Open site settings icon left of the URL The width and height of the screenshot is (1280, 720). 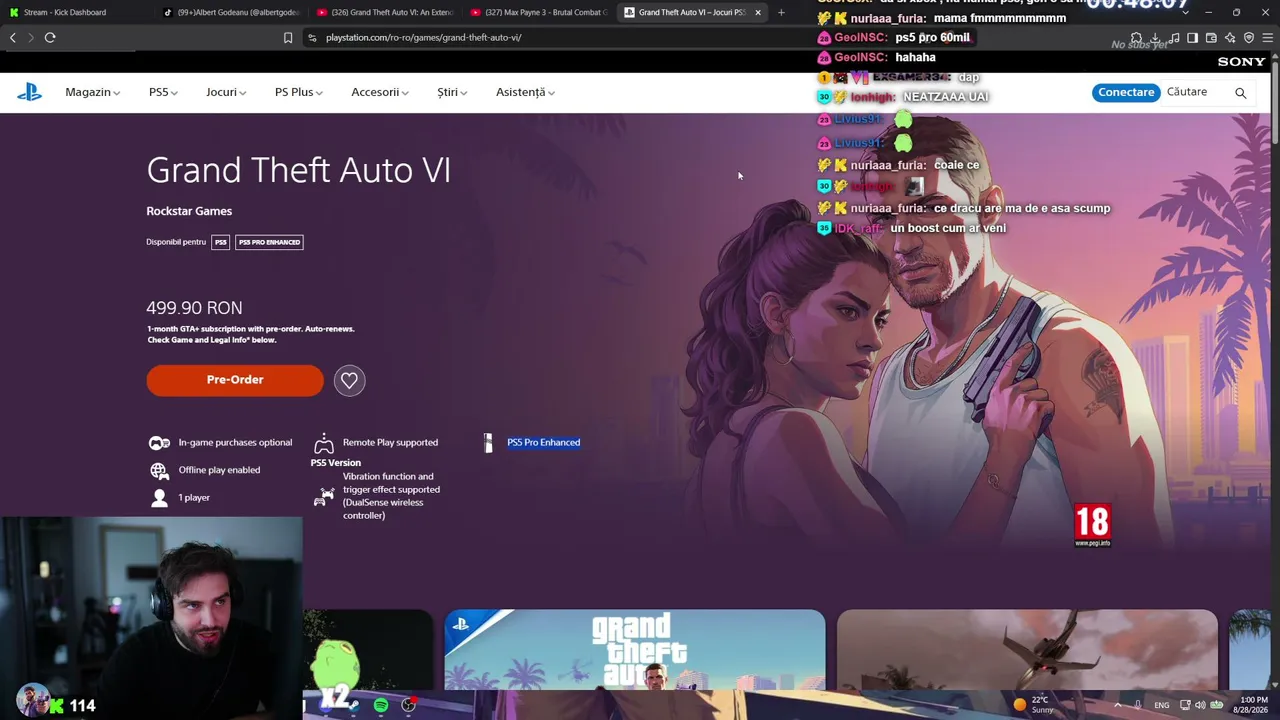point(312,38)
